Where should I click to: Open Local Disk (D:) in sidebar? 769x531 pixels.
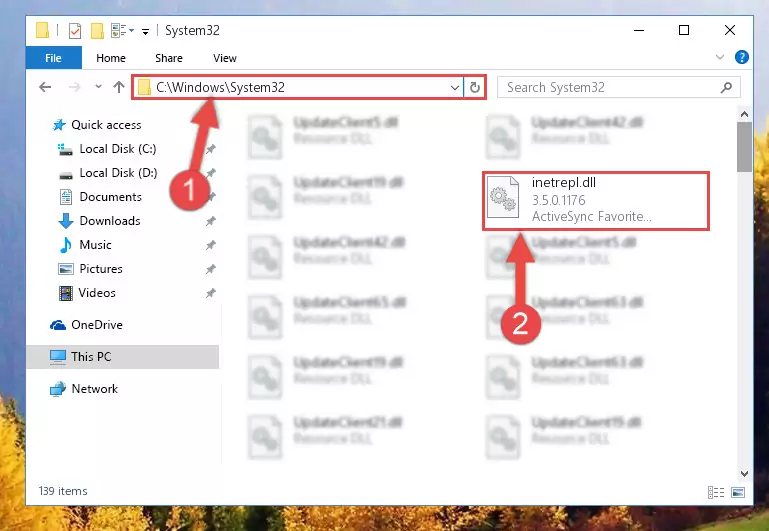[118, 173]
